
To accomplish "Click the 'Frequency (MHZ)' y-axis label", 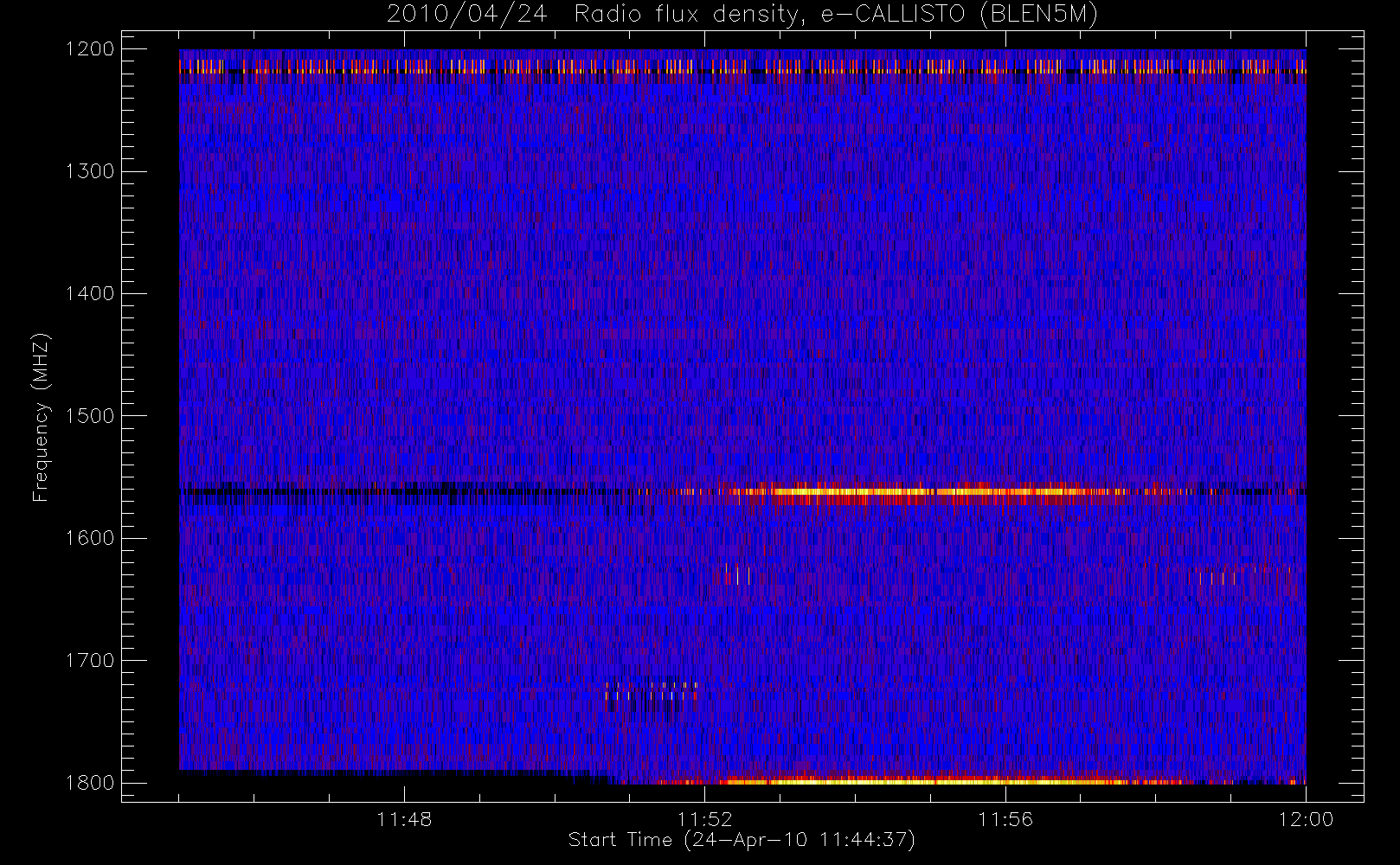I will [41, 417].
